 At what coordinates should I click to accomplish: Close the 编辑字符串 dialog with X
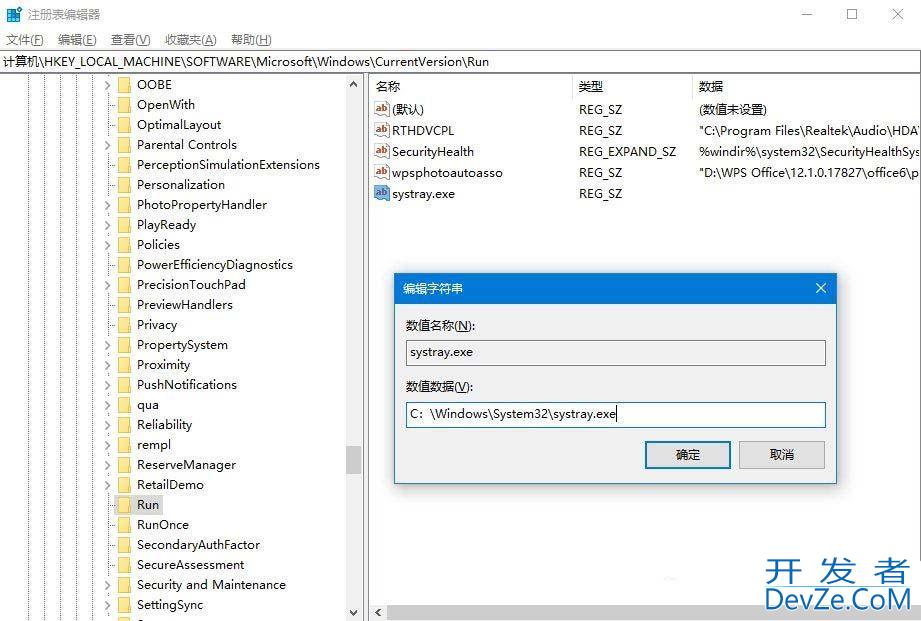(820, 289)
